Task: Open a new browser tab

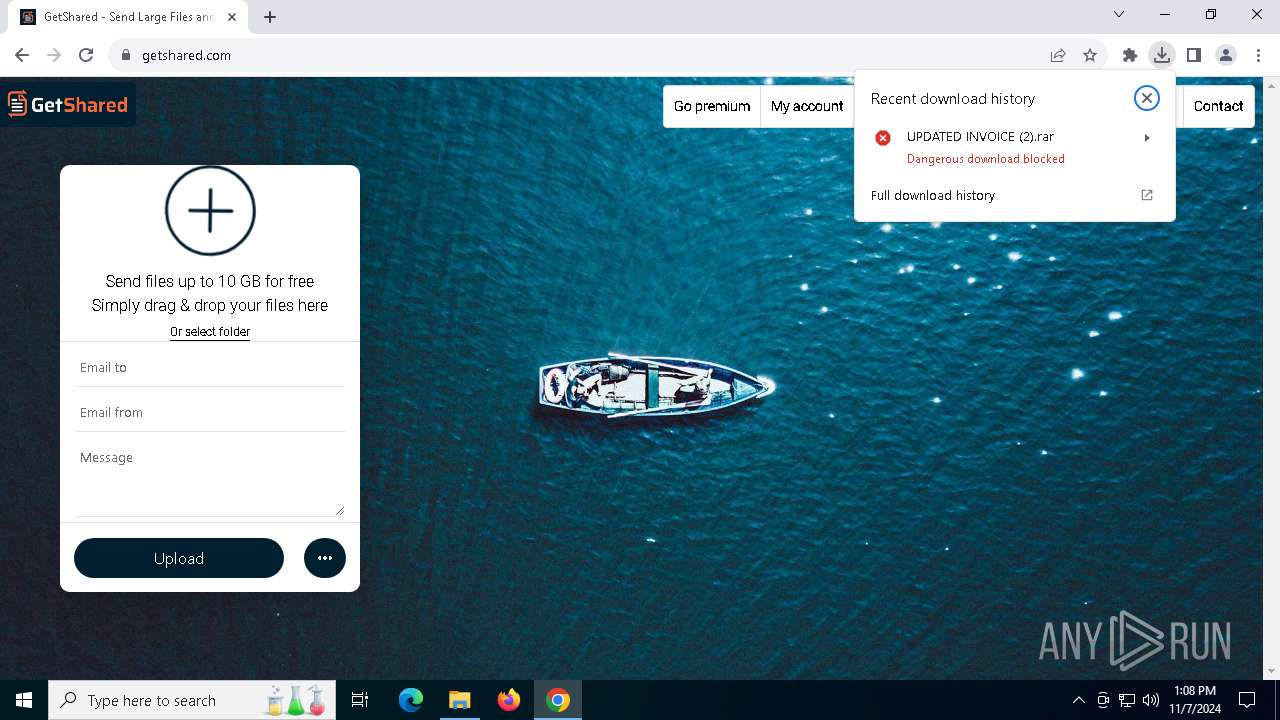Action: tap(270, 17)
